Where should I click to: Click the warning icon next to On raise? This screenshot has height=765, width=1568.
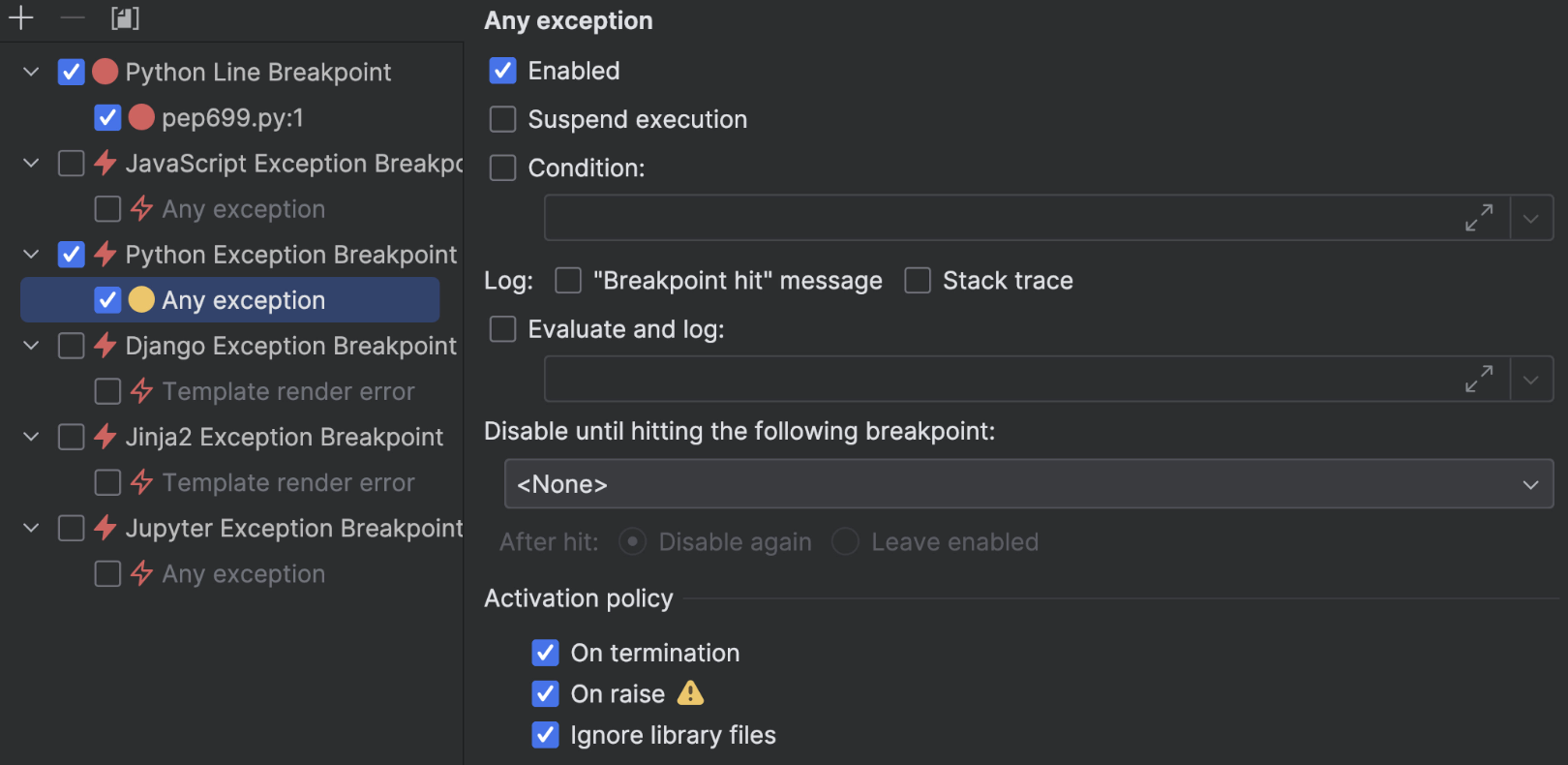click(690, 693)
